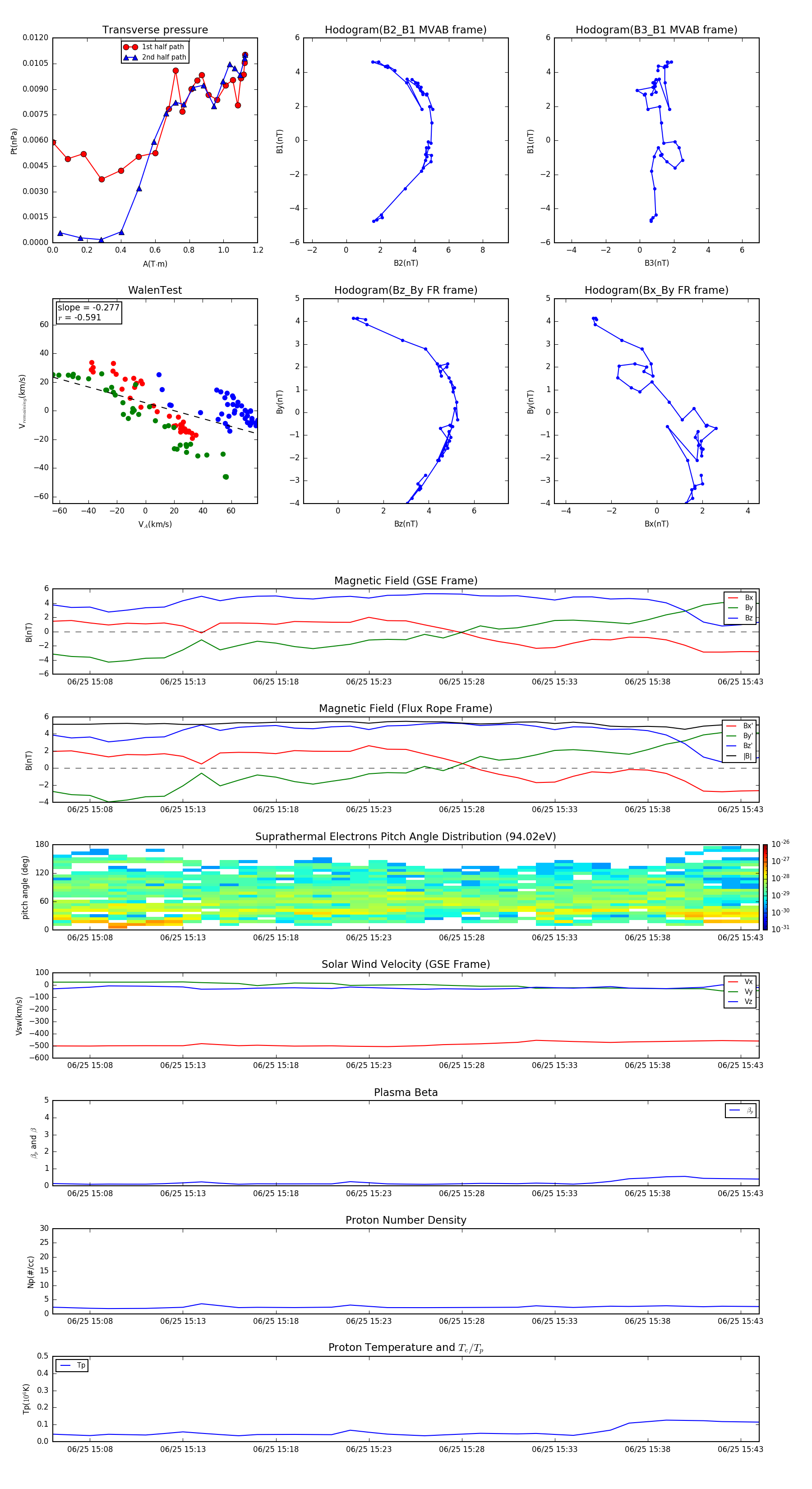Select the 'Hodogram(Bx_By FR frame)' title
This screenshot has width=812, height=1489.
pyautogui.click(x=656, y=290)
